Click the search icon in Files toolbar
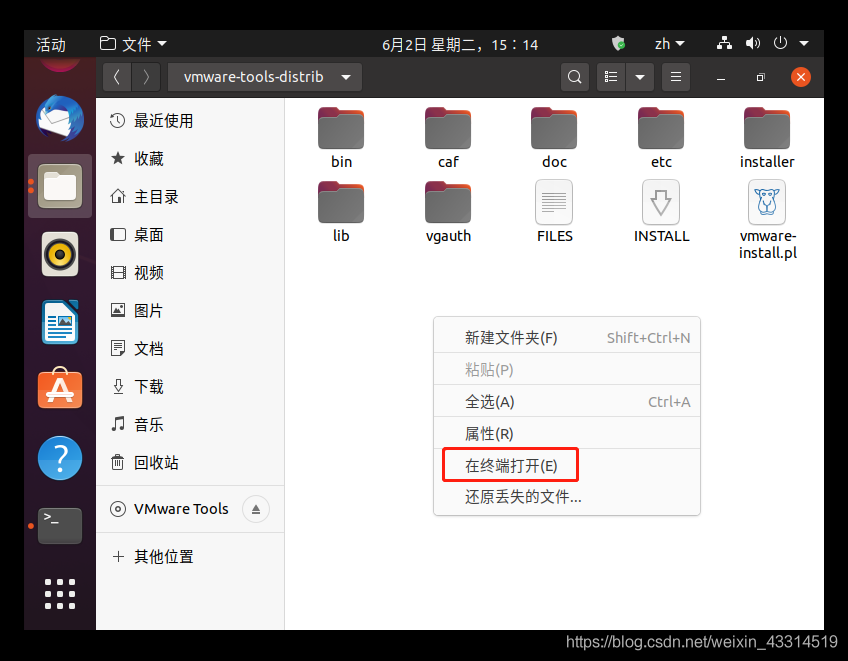Screen dimensions: 848x661 (x=574, y=77)
